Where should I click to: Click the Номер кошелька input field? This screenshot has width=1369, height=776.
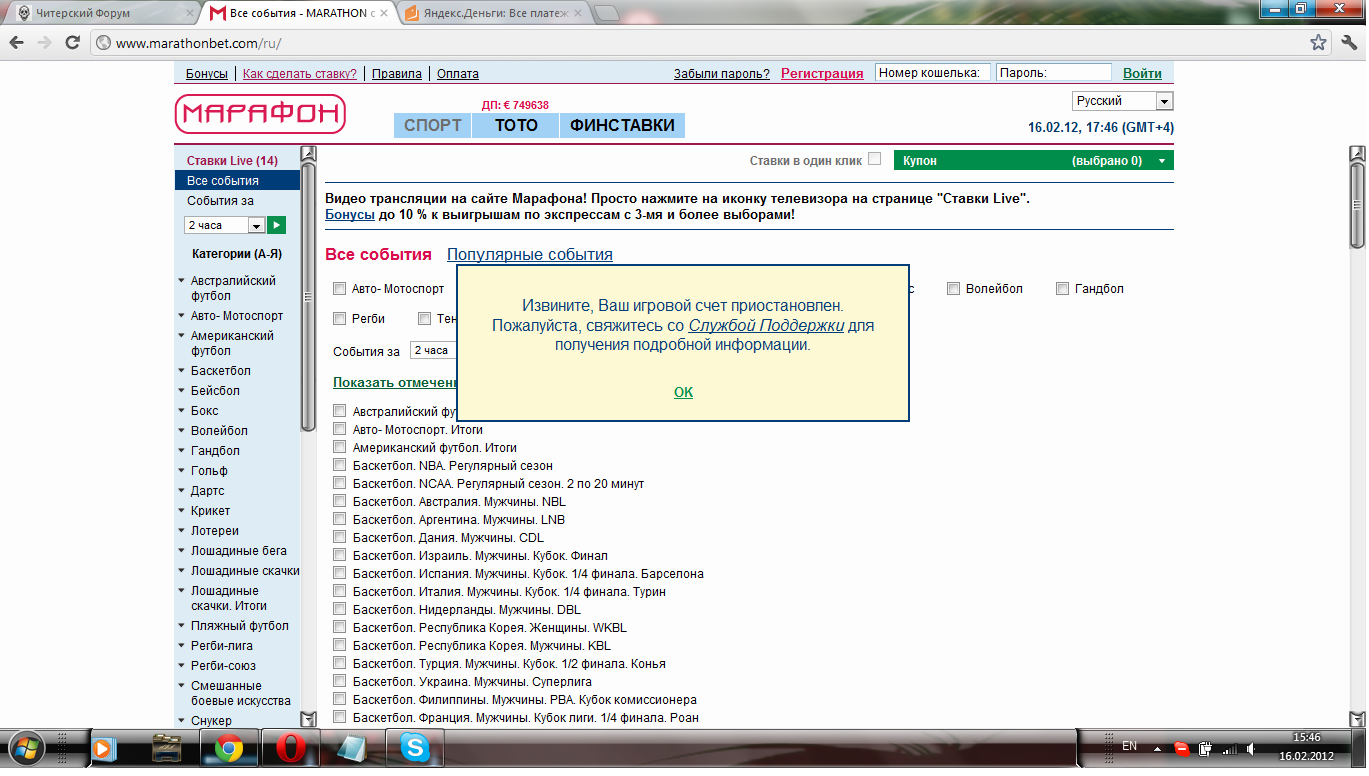pos(933,73)
